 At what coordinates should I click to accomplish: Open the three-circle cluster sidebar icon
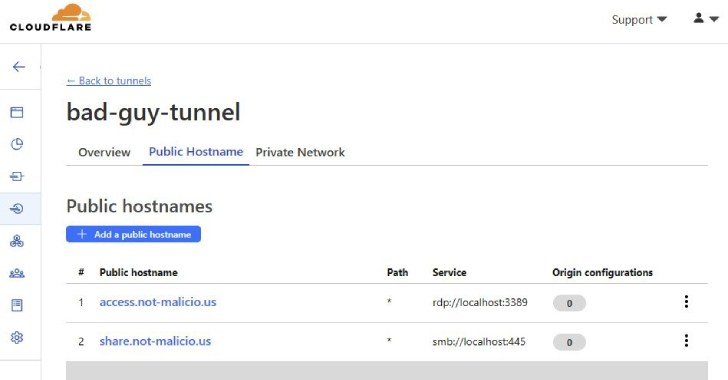(17, 241)
